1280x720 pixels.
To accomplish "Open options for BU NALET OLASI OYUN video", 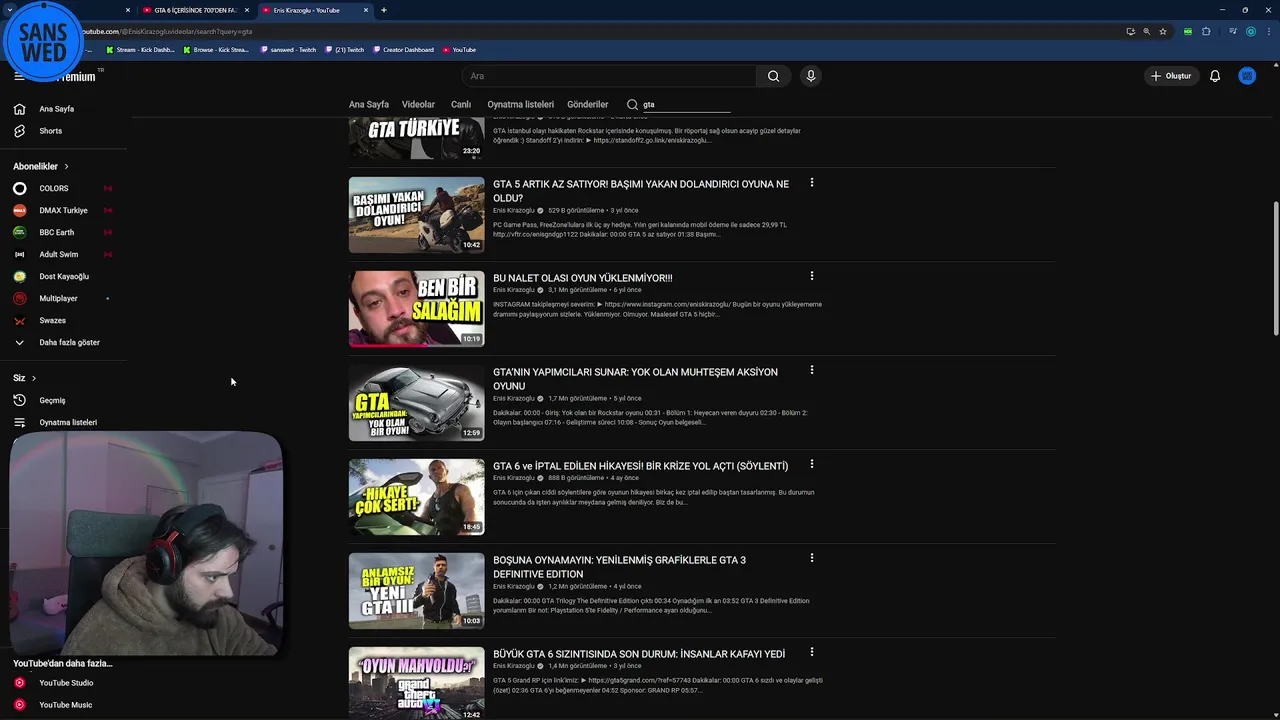I will click(812, 276).
